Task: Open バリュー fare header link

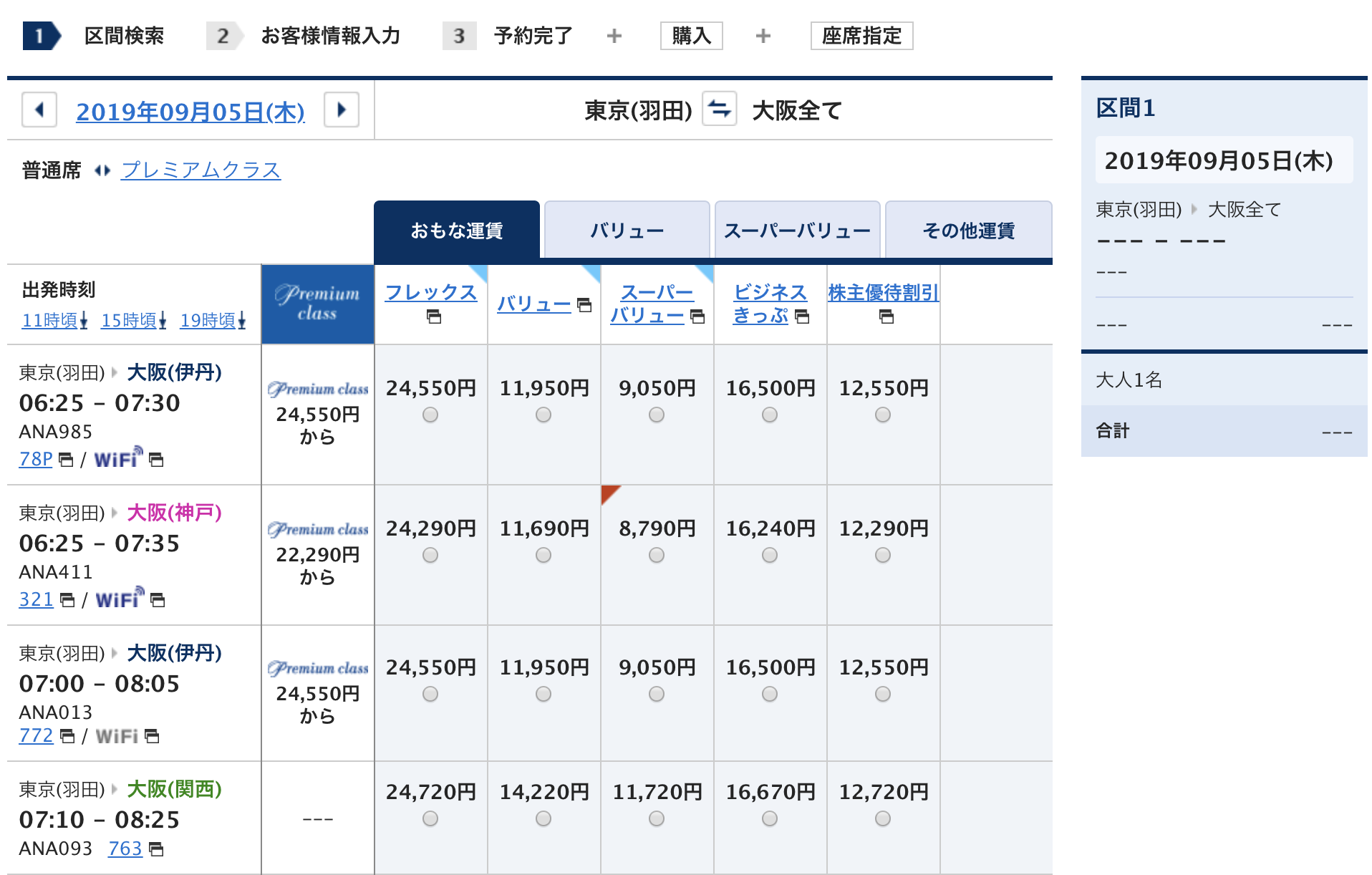Action: click(x=534, y=304)
